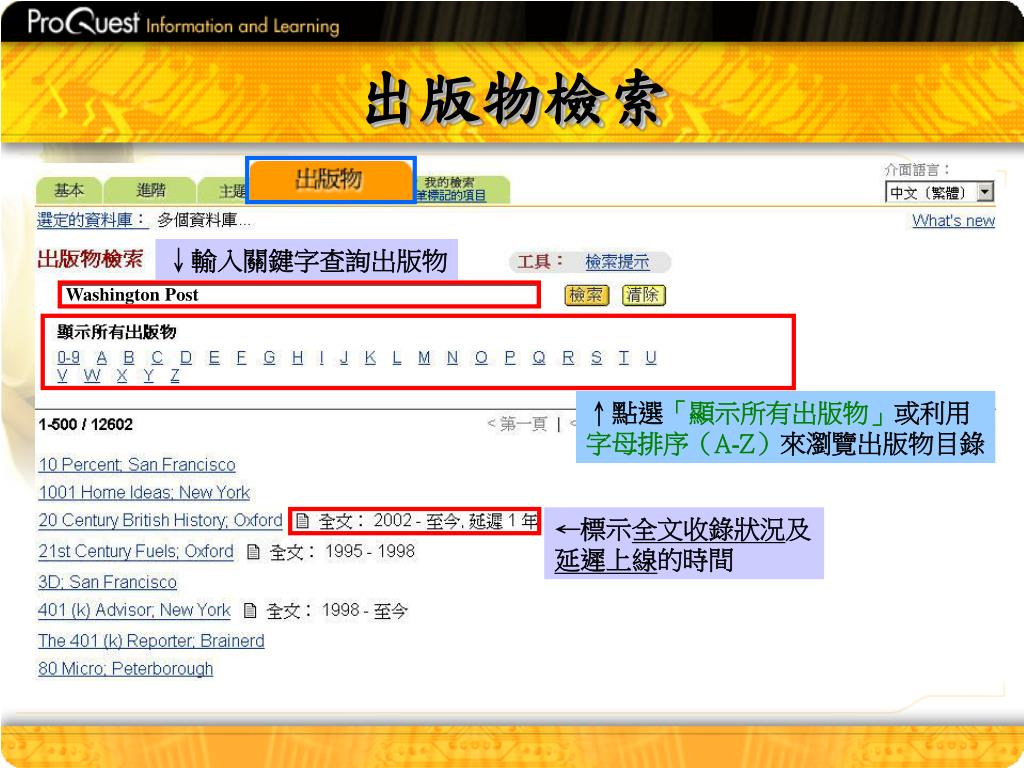Switch to the 進階 search tab
The height and width of the screenshot is (768, 1024).
150,190
